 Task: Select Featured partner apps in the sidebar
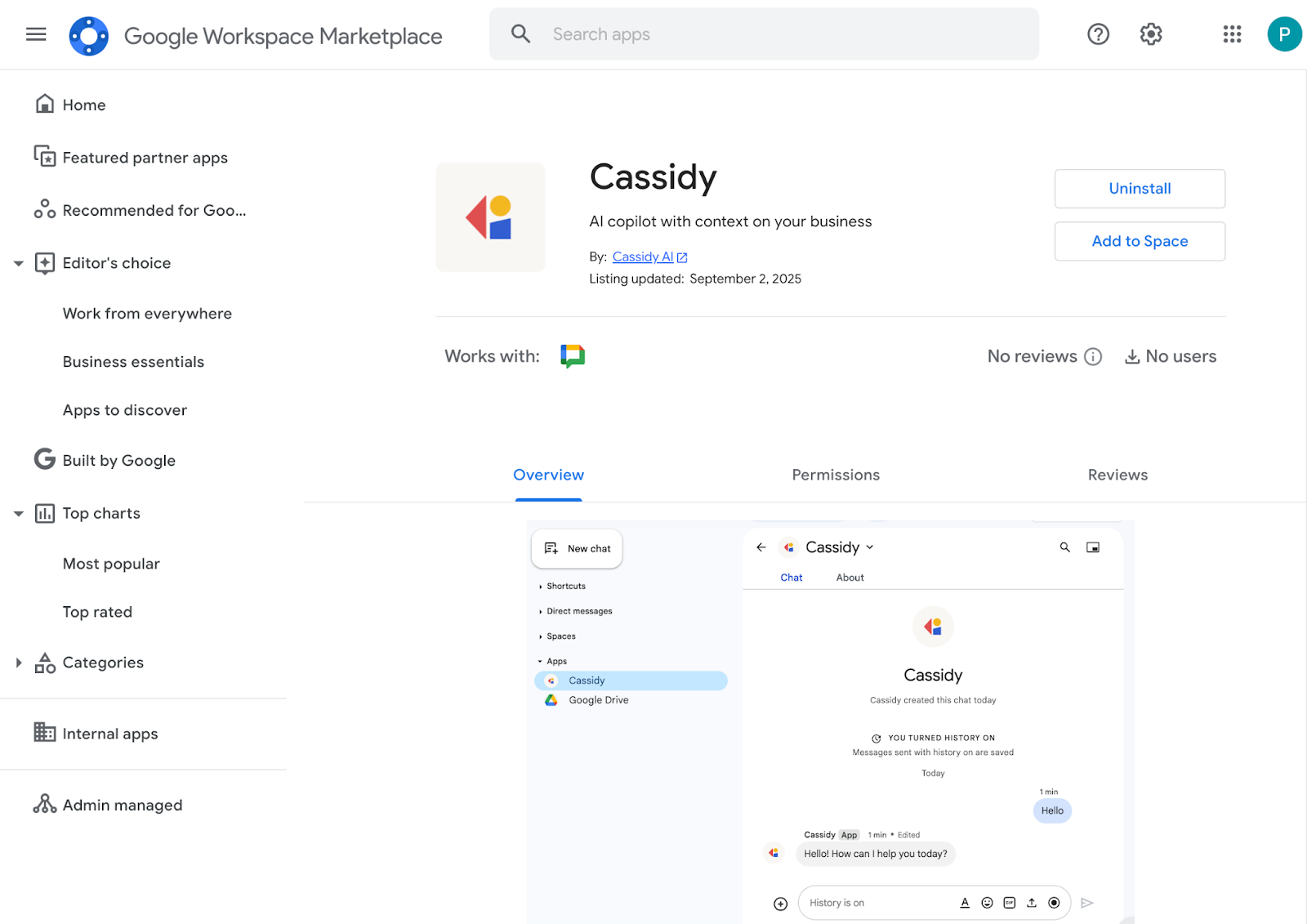click(x=145, y=157)
